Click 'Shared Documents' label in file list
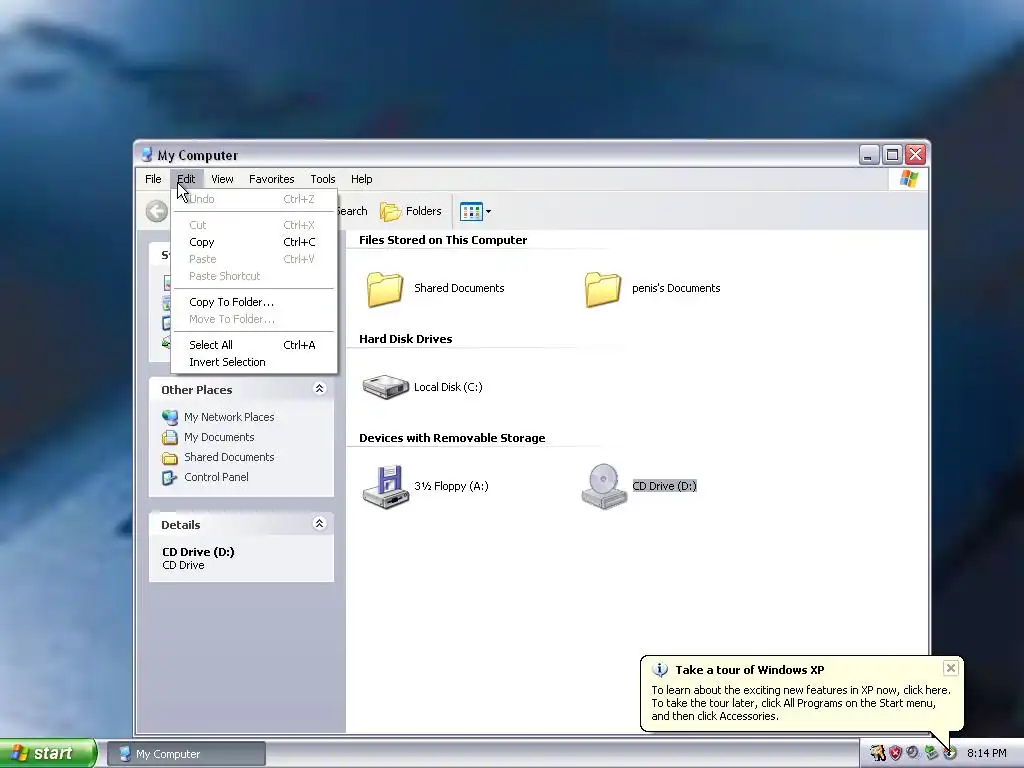 click(459, 289)
